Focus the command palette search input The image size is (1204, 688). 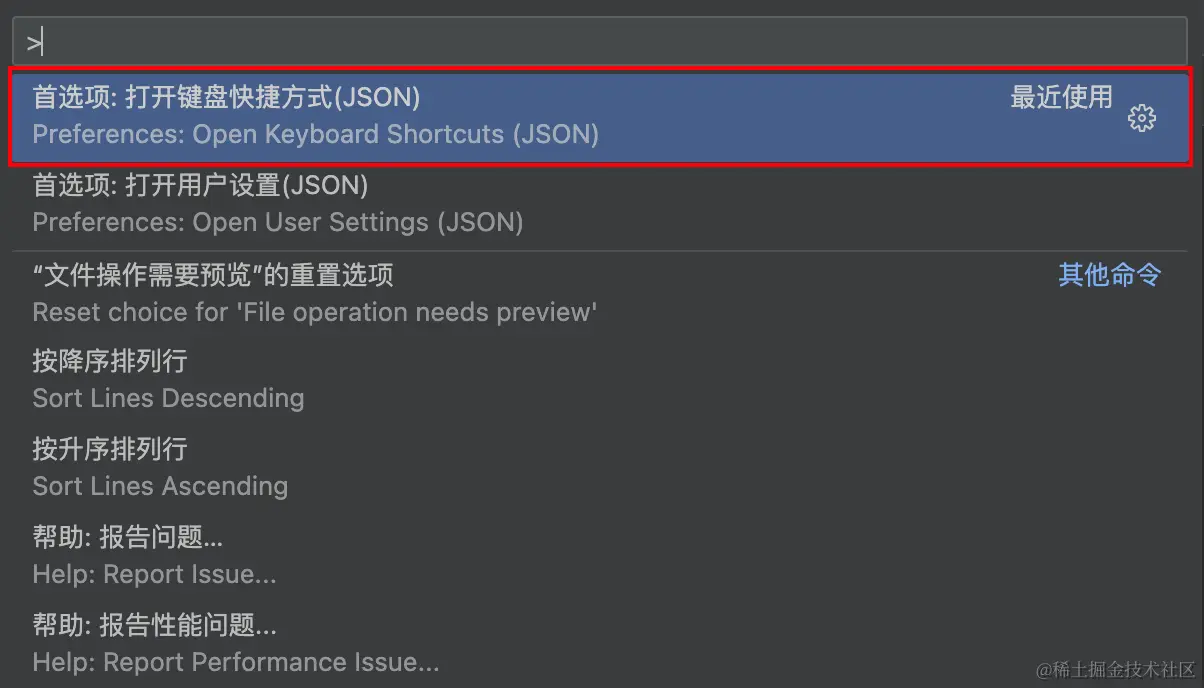(600, 42)
